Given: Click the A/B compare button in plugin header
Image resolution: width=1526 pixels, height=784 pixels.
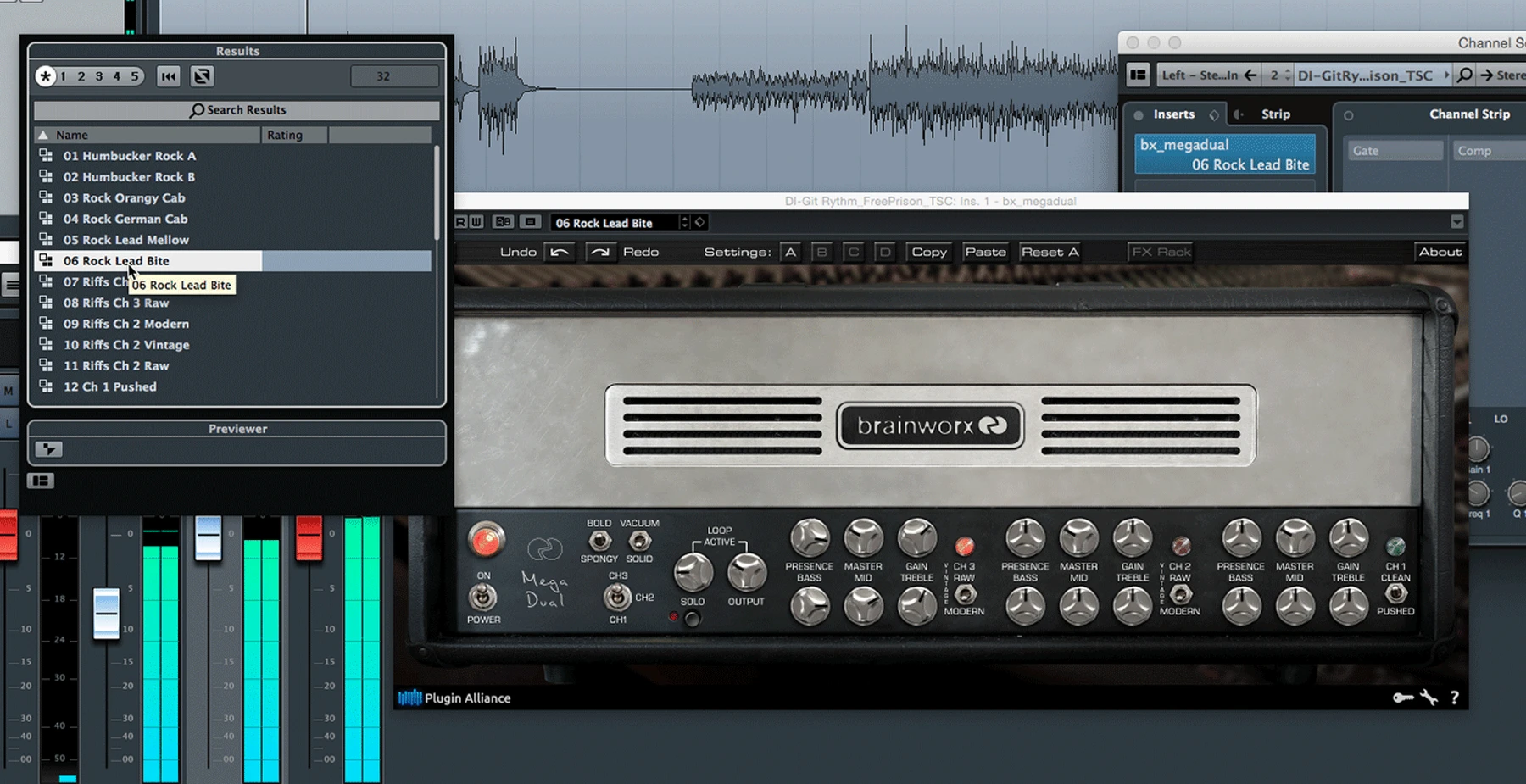Looking at the screenshot, I should [504, 222].
